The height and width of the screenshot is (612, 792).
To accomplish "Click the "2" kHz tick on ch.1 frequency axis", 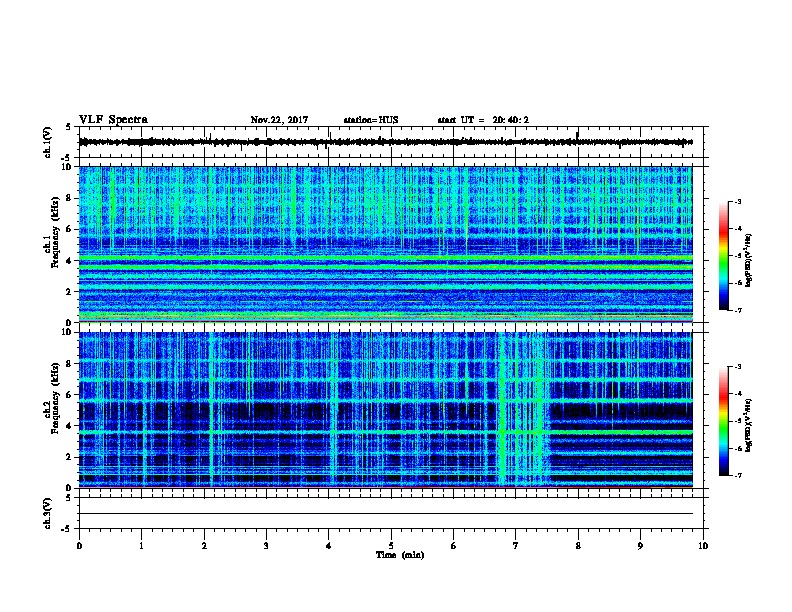I will 69,291.
